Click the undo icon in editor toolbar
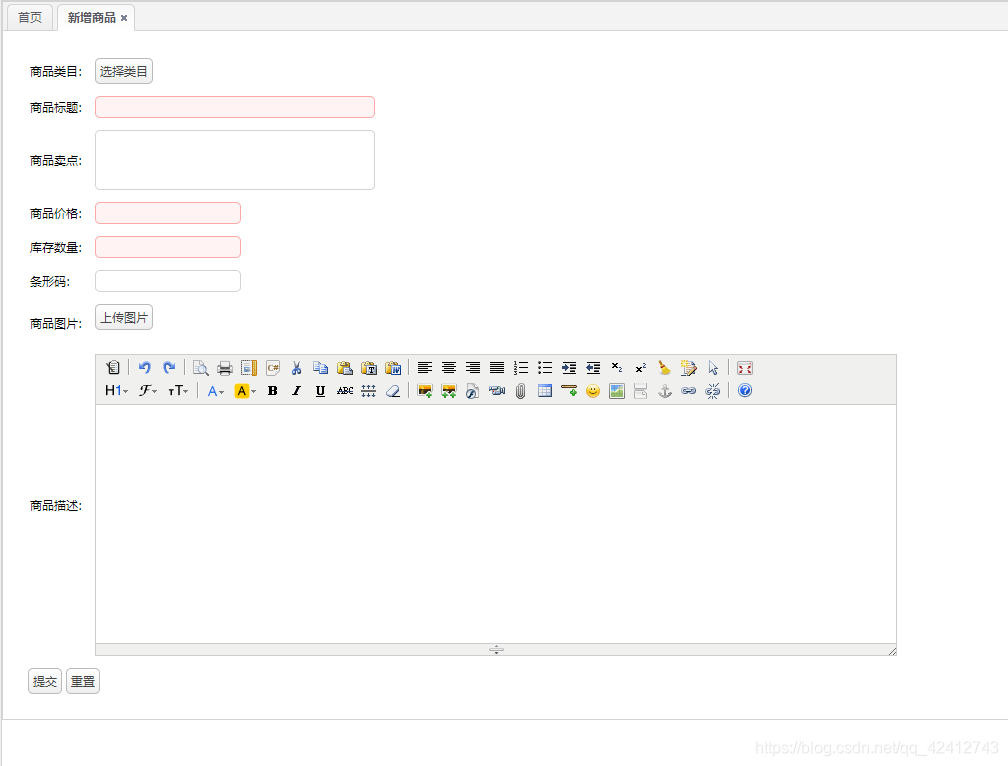The width and height of the screenshot is (1008, 766). (x=145, y=368)
